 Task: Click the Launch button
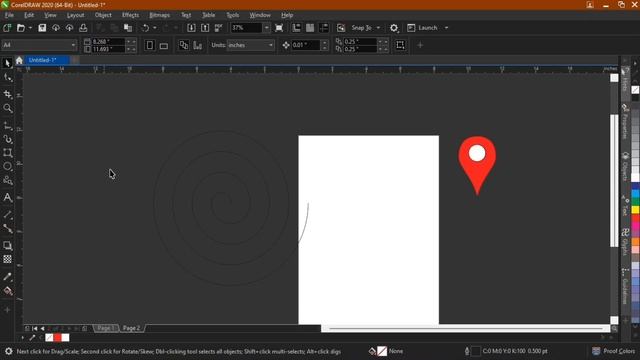click(423, 28)
